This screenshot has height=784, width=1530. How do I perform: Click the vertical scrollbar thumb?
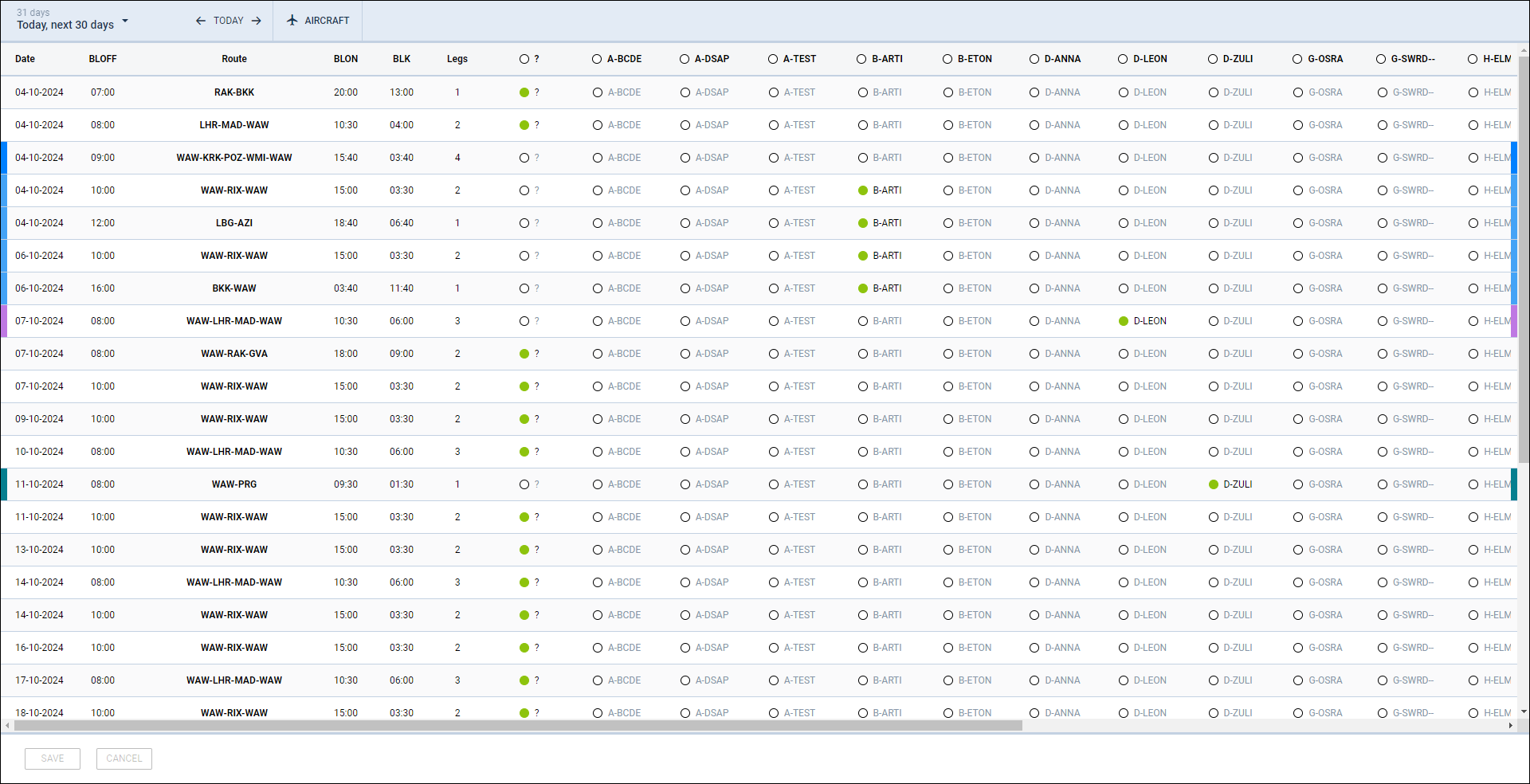point(1524,259)
